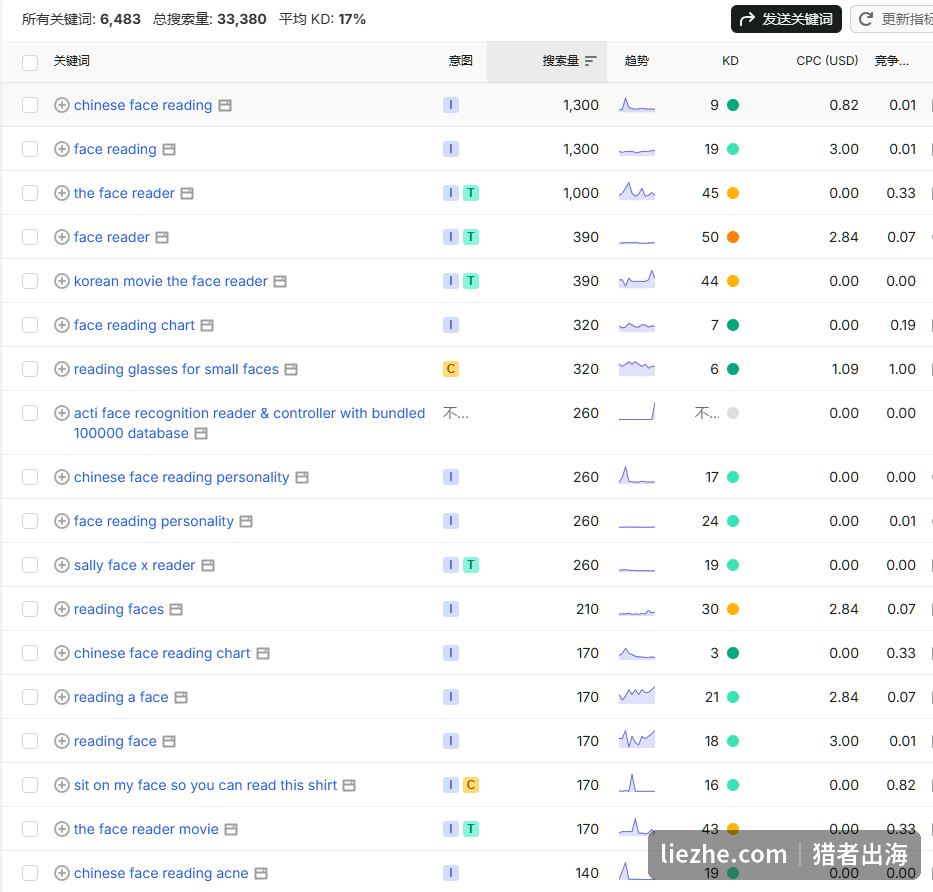Click plus icon for 'face reading chart'

(61, 325)
